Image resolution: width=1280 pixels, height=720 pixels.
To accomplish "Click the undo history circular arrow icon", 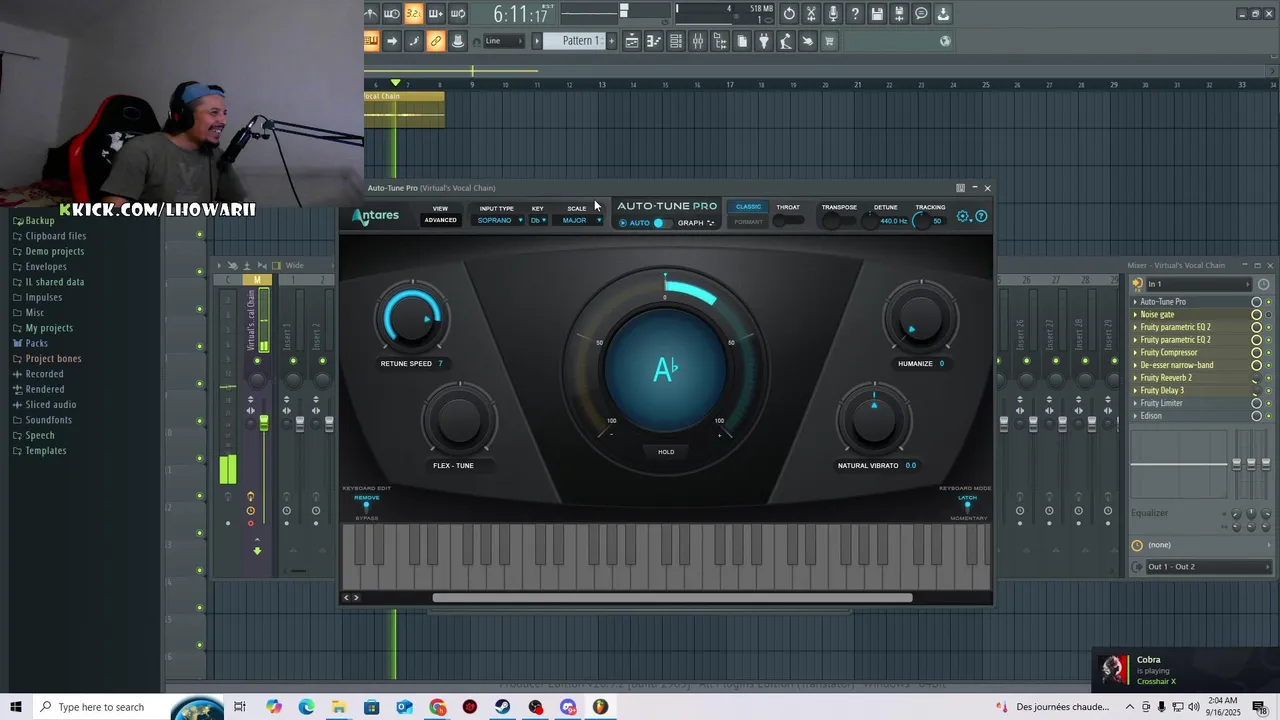I will 789,13.
